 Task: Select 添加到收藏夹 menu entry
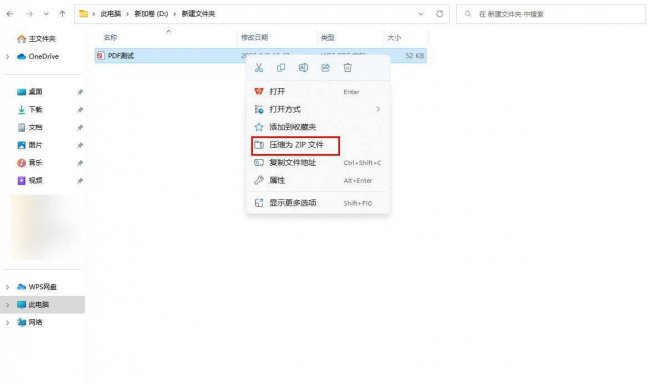318,127
